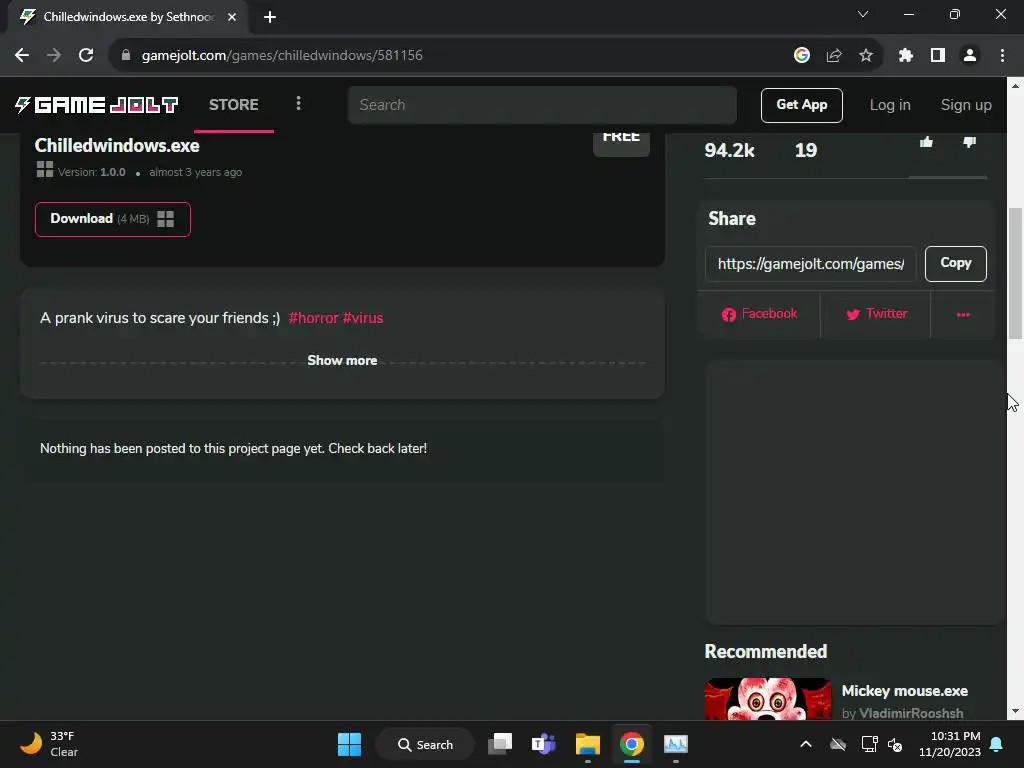Image resolution: width=1024 pixels, height=768 pixels.
Task: Open Chrome extensions puzzle icon
Action: 905,56
